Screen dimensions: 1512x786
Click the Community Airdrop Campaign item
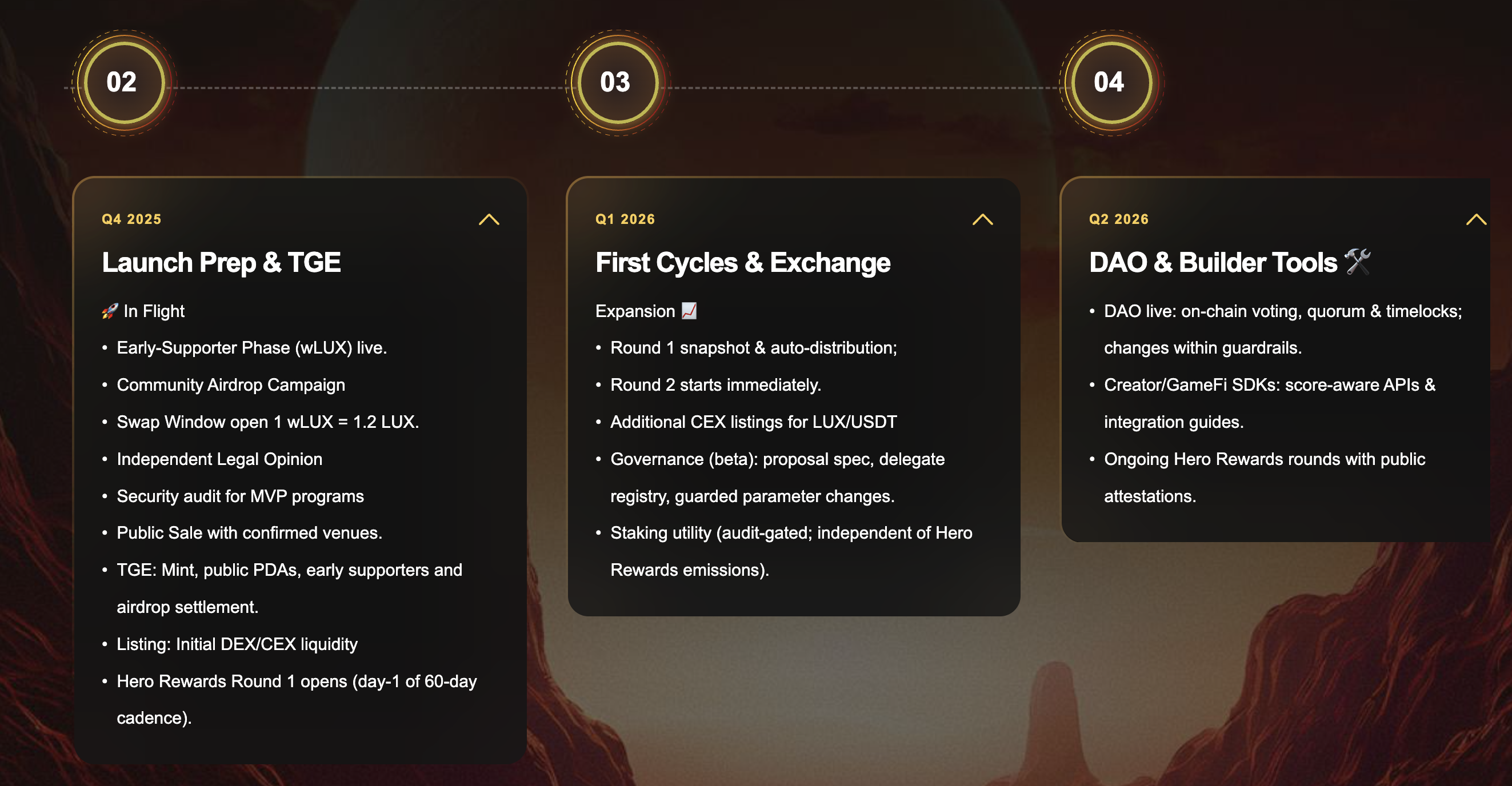pyautogui.click(x=231, y=385)
